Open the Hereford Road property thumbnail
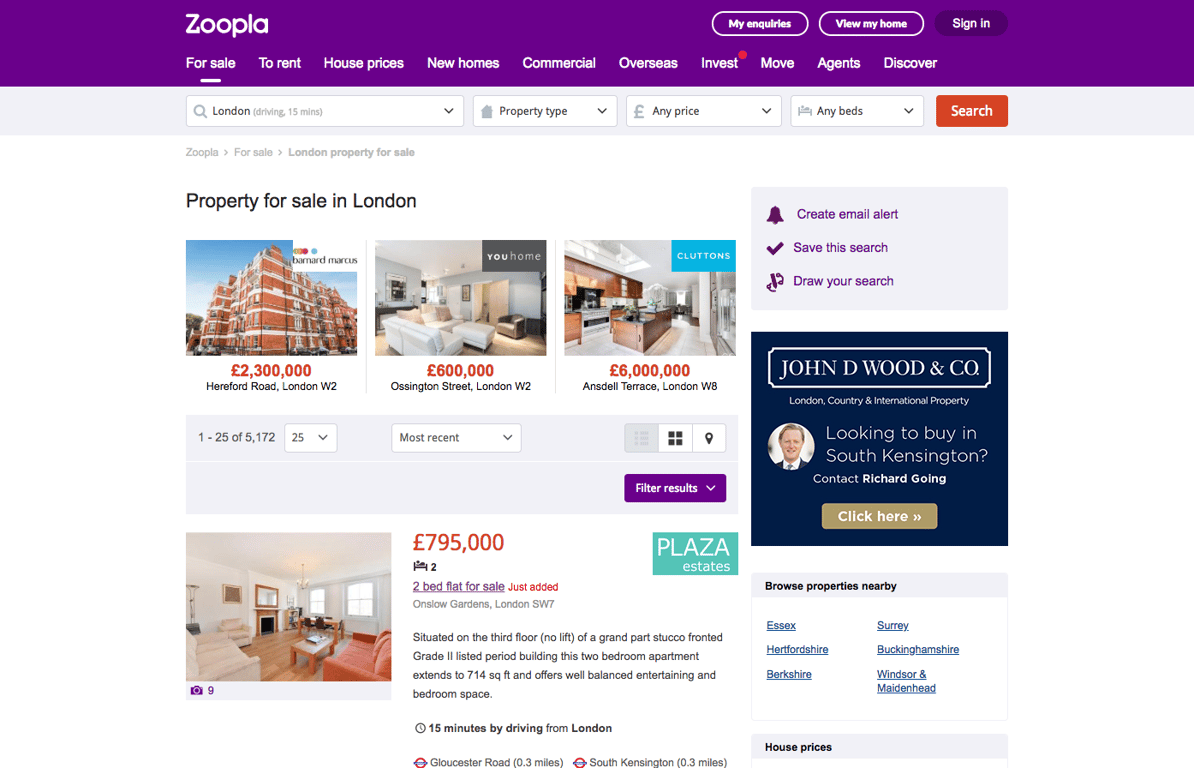The image size is (1194, 768). (271, 298)
